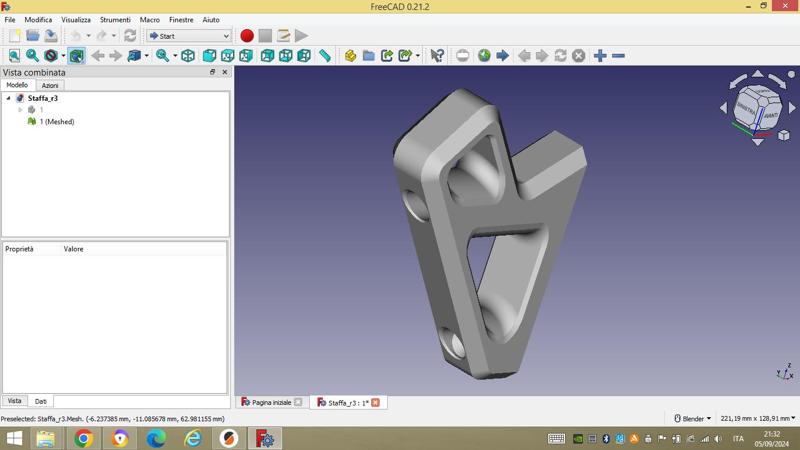Click the web Stop loading X icon
The height and width of the screenshot is (450, 800).
tap(579, 56)
